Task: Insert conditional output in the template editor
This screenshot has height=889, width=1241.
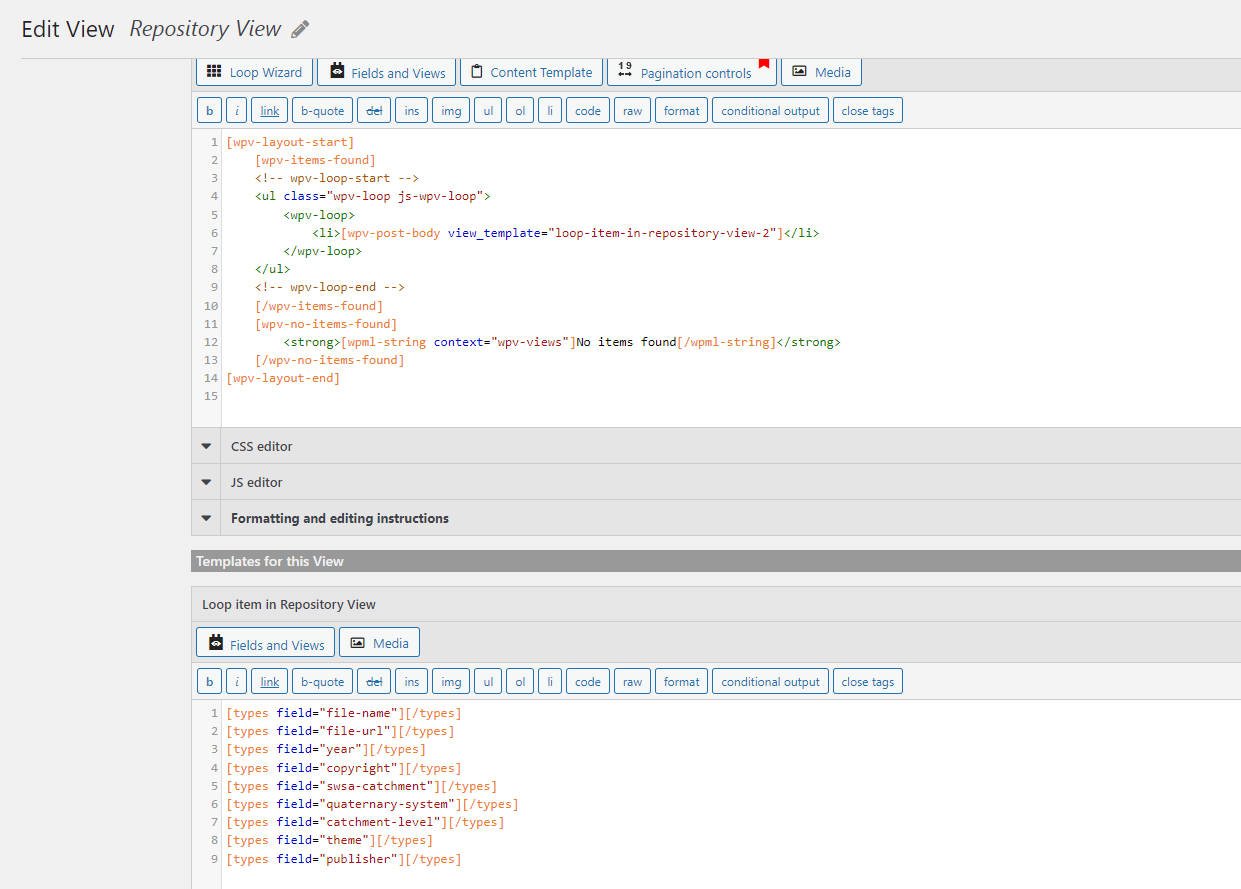Action: pos(770,682)
